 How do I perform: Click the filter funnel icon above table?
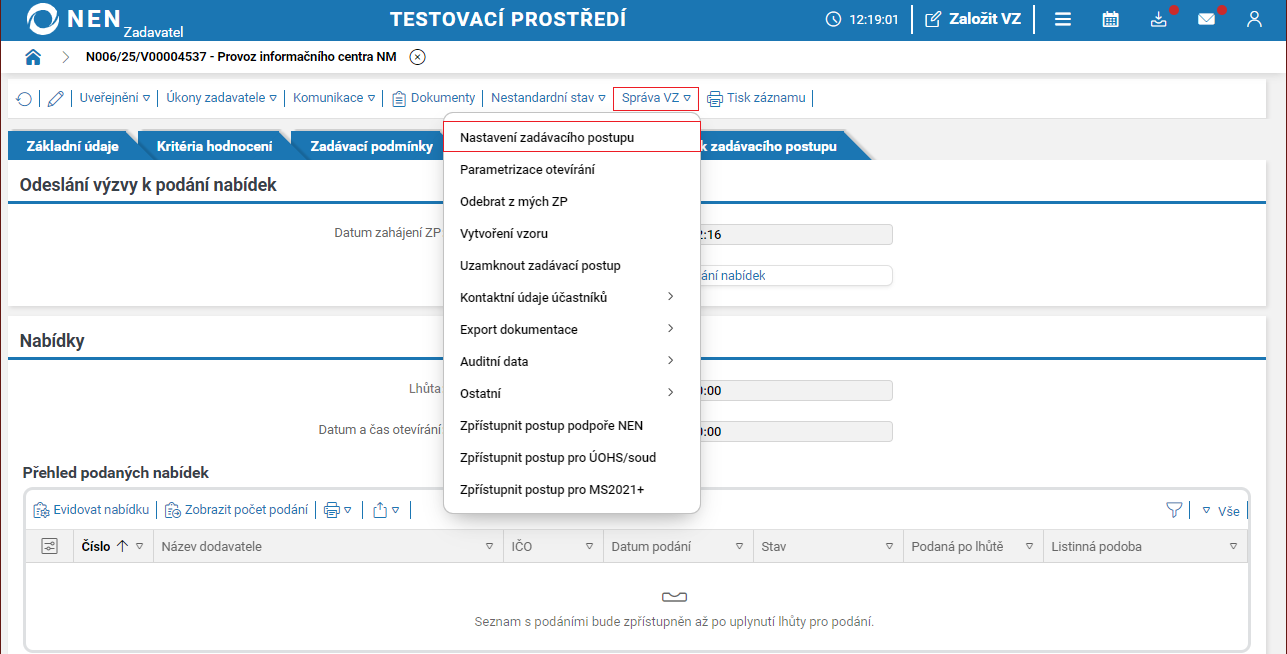coord(1174,510)
